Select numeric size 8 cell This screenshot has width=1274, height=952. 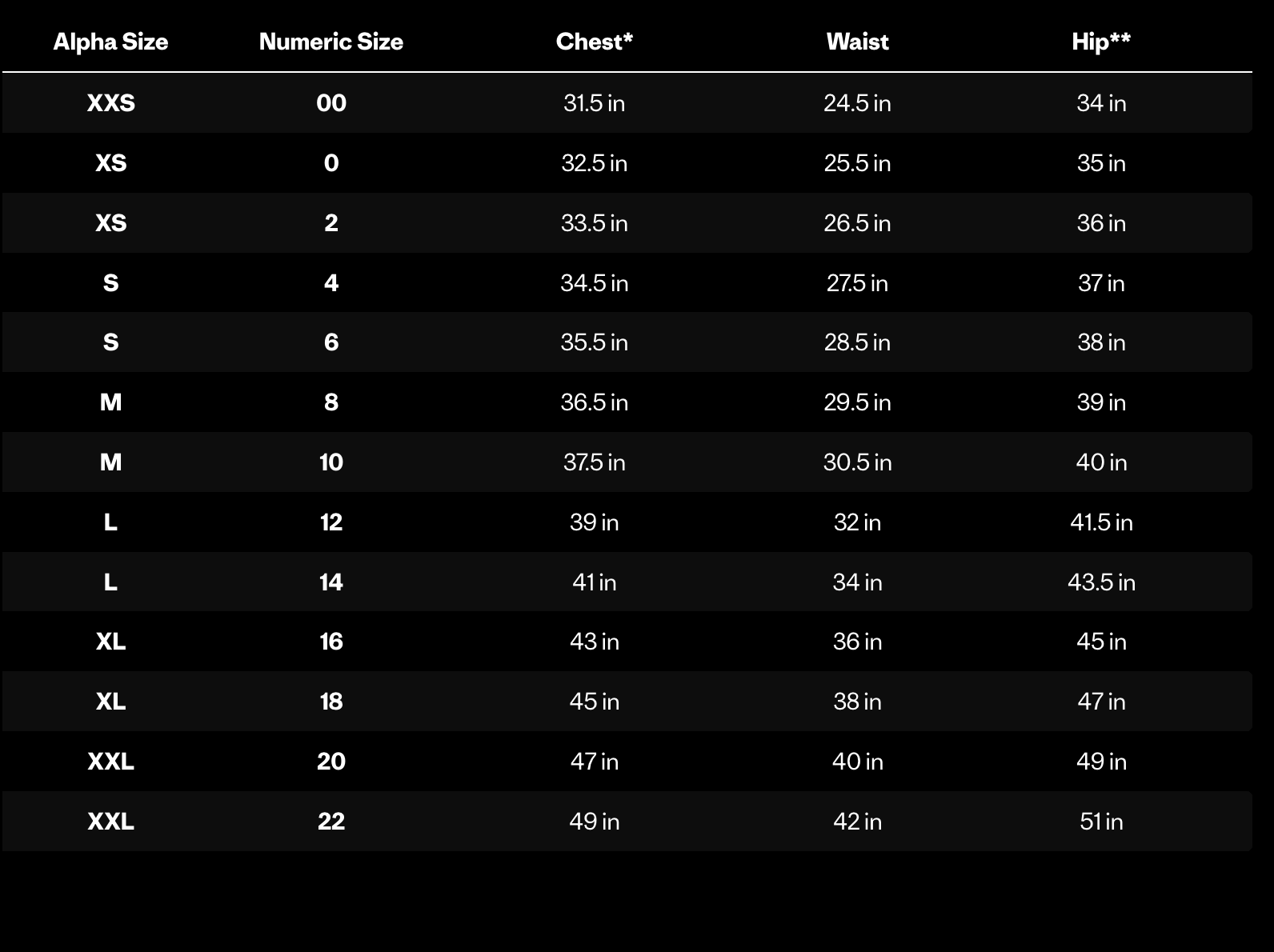[331, 402]
